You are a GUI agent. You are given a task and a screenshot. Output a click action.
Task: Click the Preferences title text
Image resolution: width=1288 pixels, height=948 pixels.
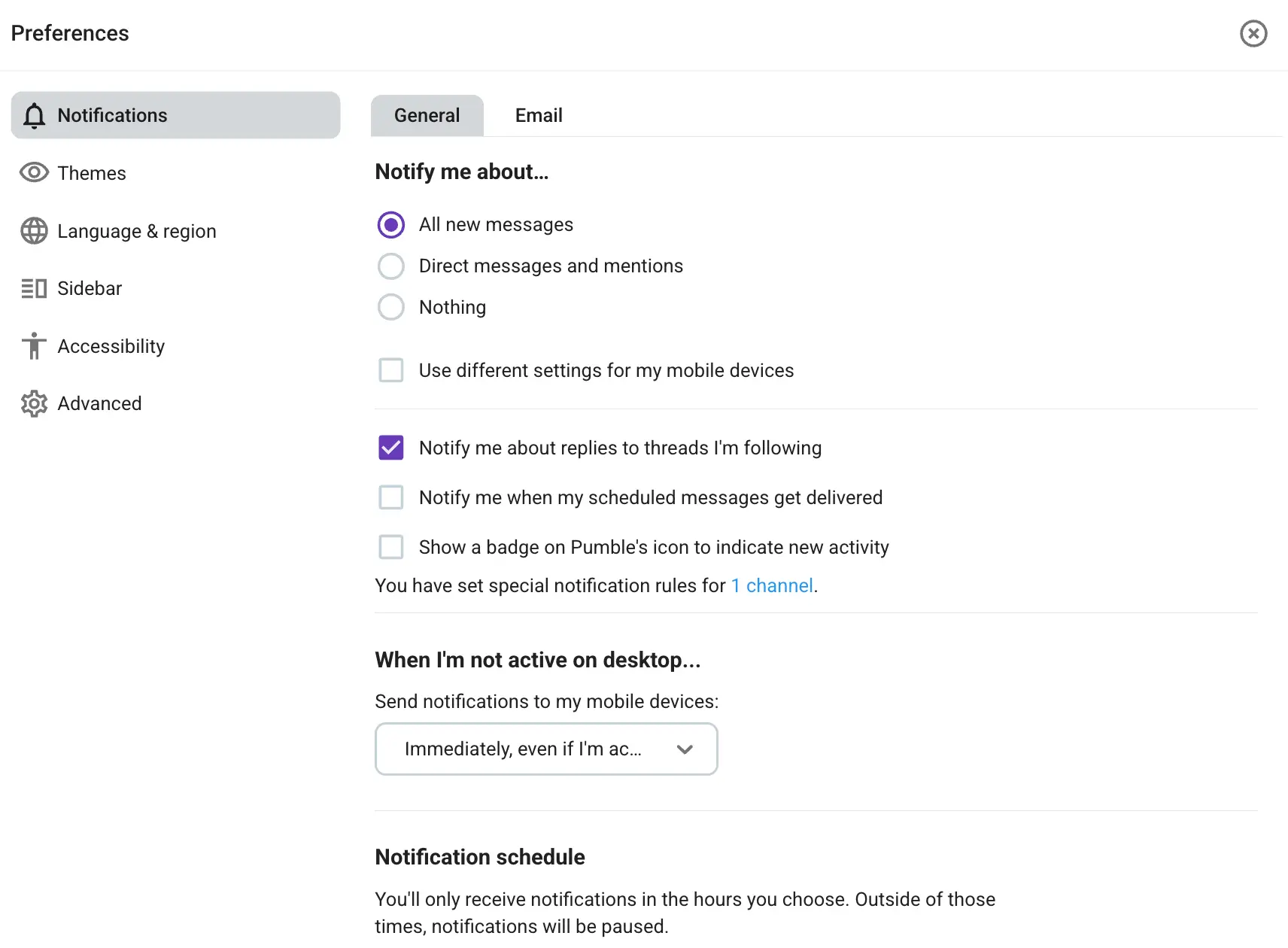(x=70, y=34)
